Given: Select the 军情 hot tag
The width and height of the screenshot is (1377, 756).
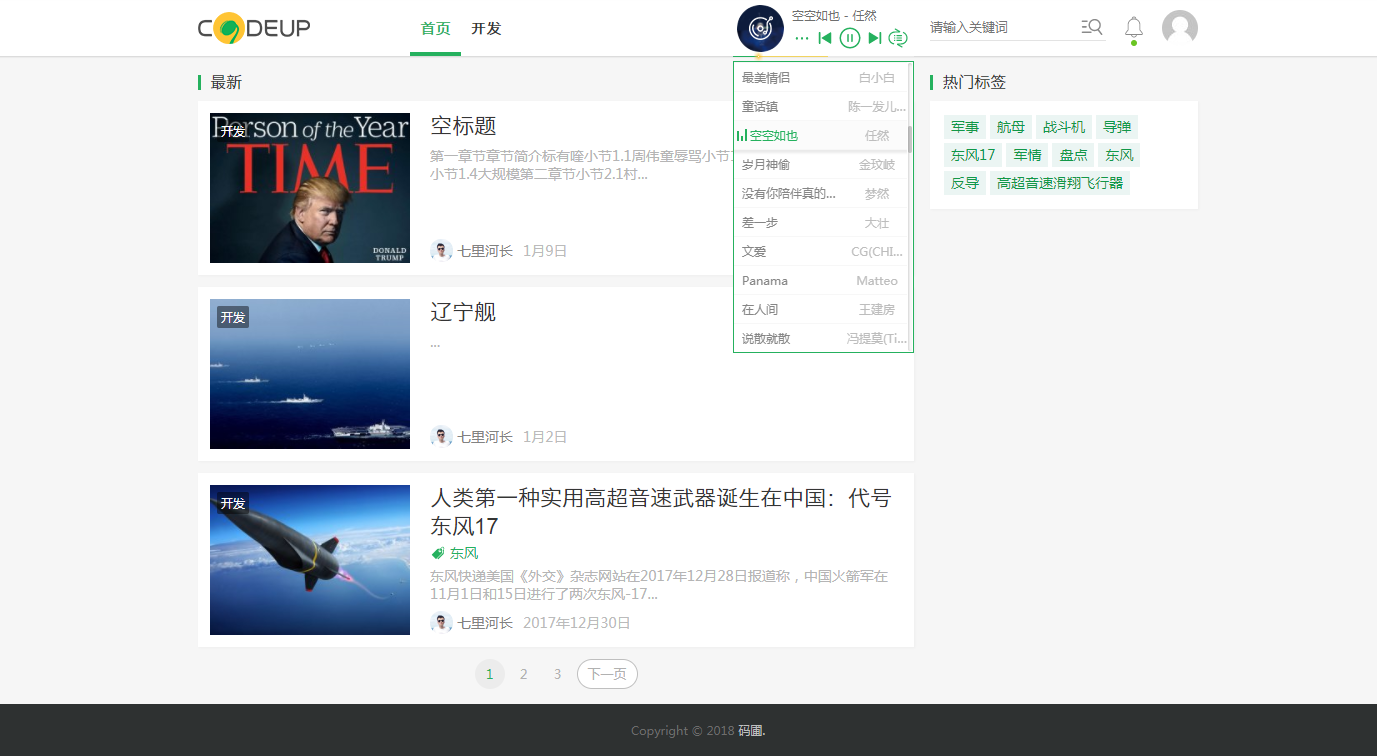Looking at the screenshot, I should pos(1027,155).
